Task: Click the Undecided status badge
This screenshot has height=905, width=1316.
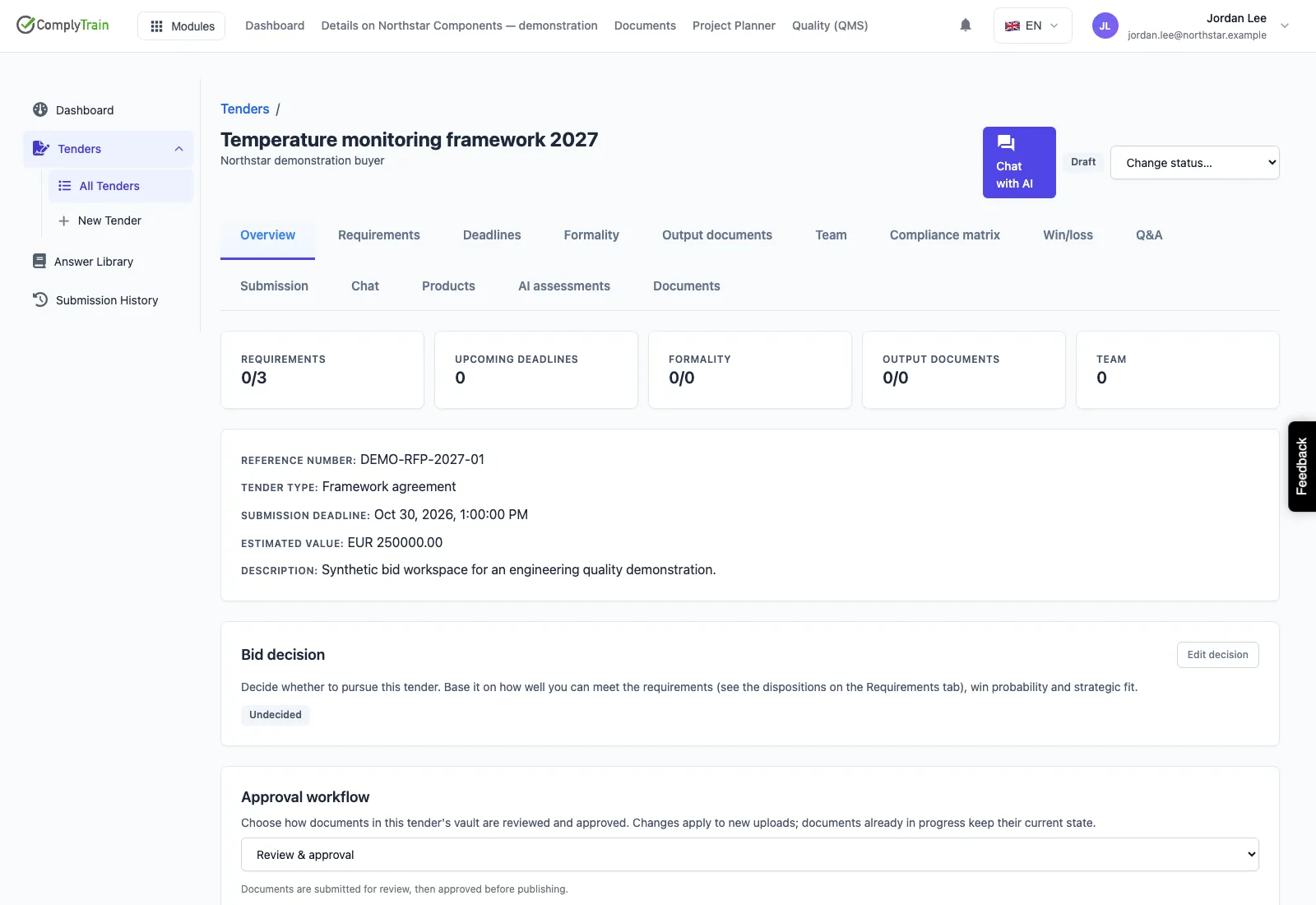Action: click(276, 715)
